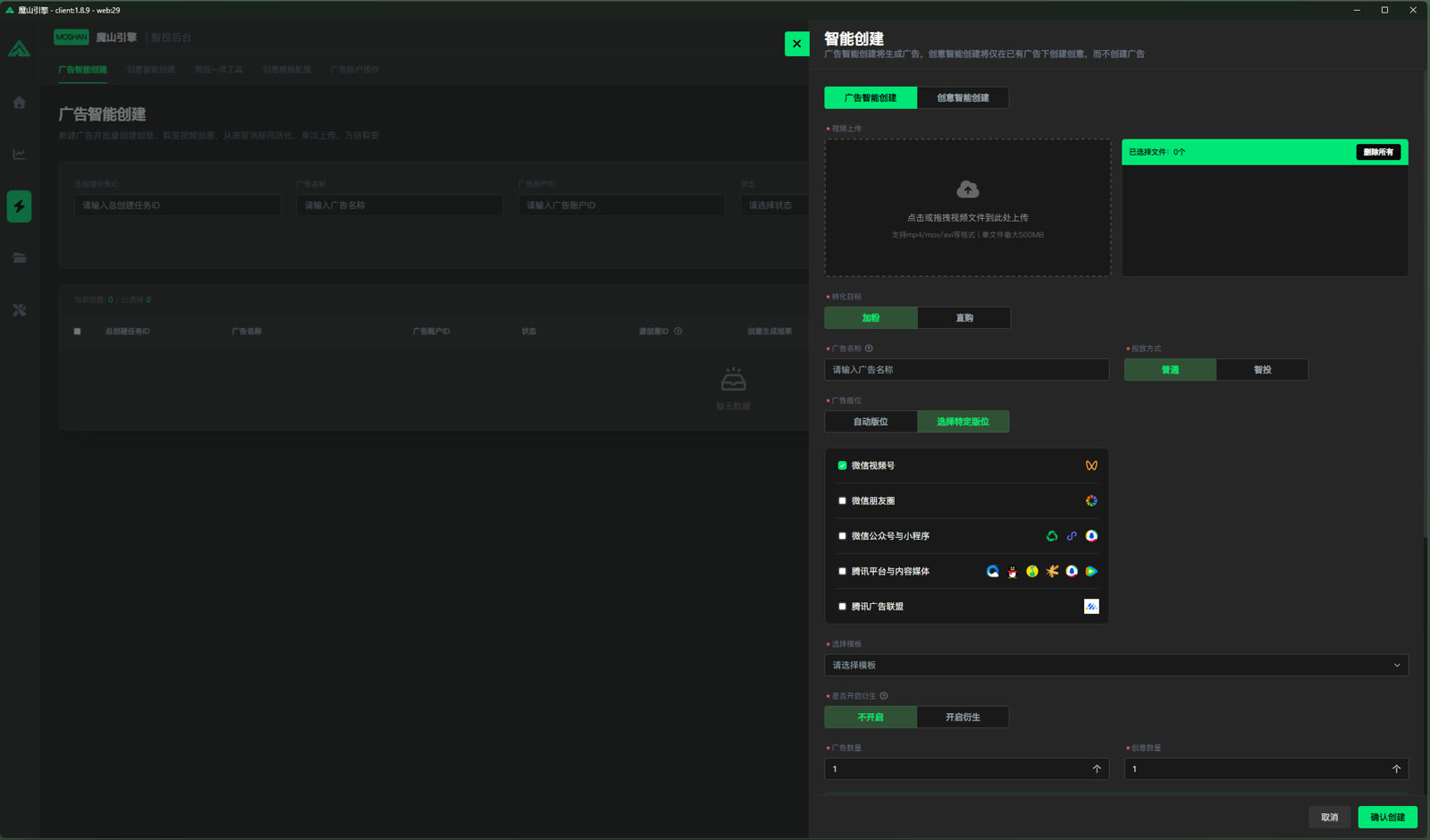The height and width of the screenshot is (840, 1430).
Task: Click the 确认创建 button
Action: click(1388, 818)
